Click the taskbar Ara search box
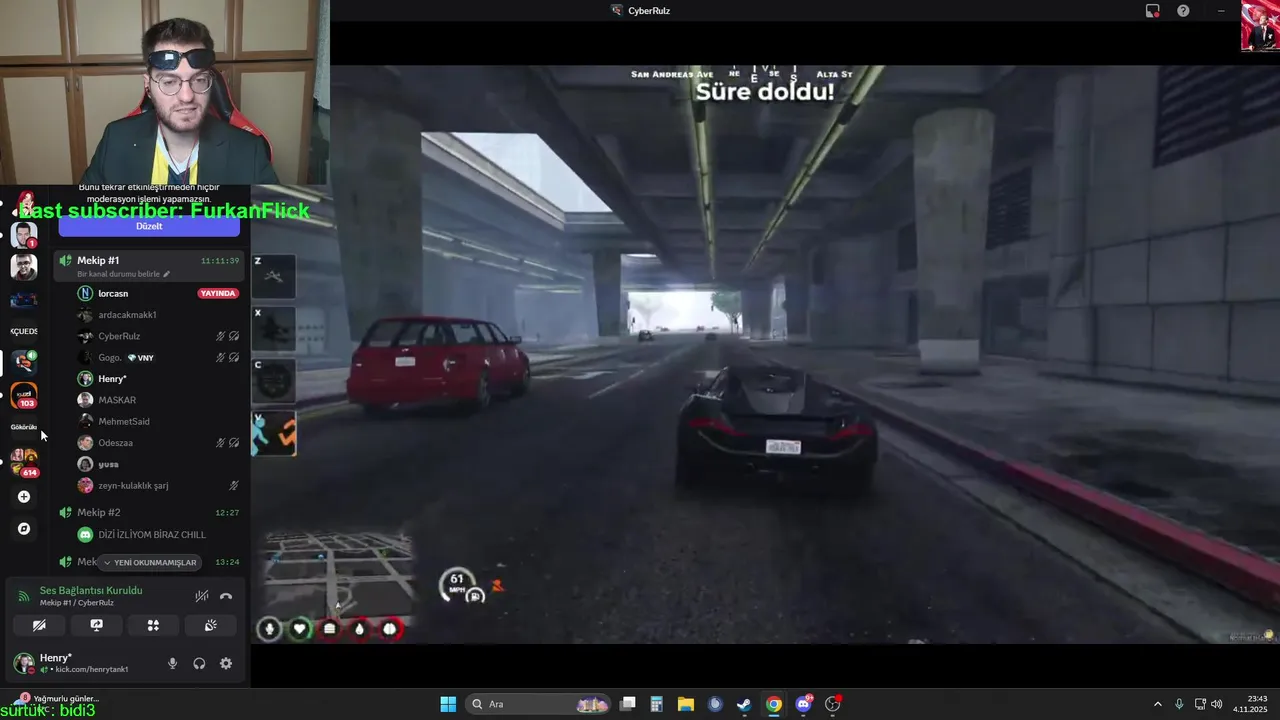 [x=540, y=704]
